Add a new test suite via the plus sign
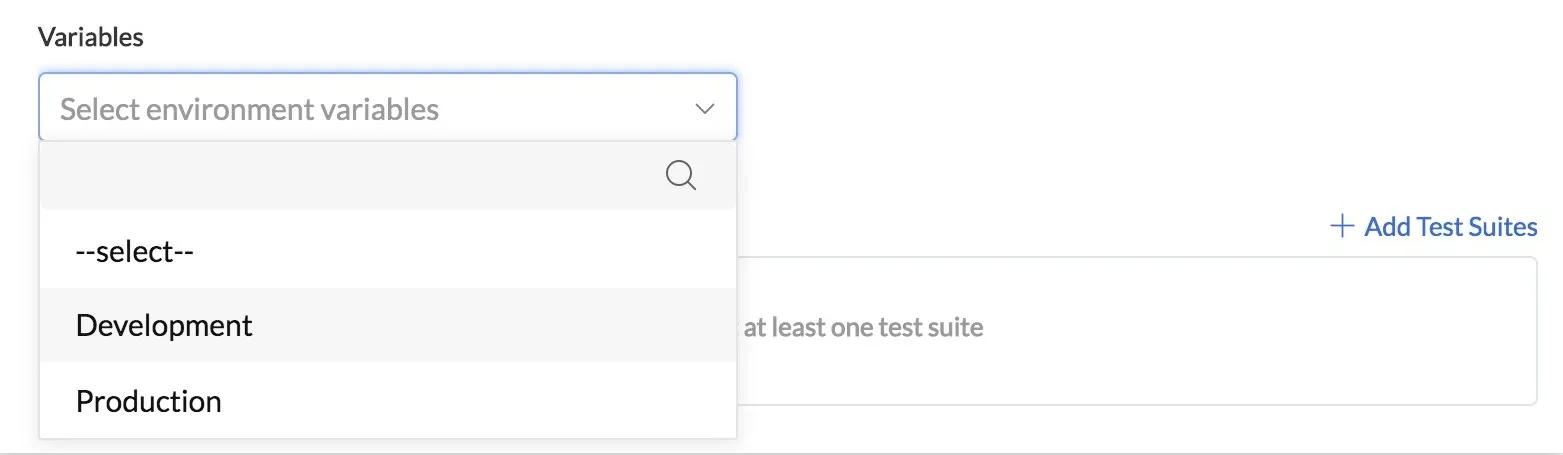This screenshot has height=455, width=1563. click(1341, 227)
